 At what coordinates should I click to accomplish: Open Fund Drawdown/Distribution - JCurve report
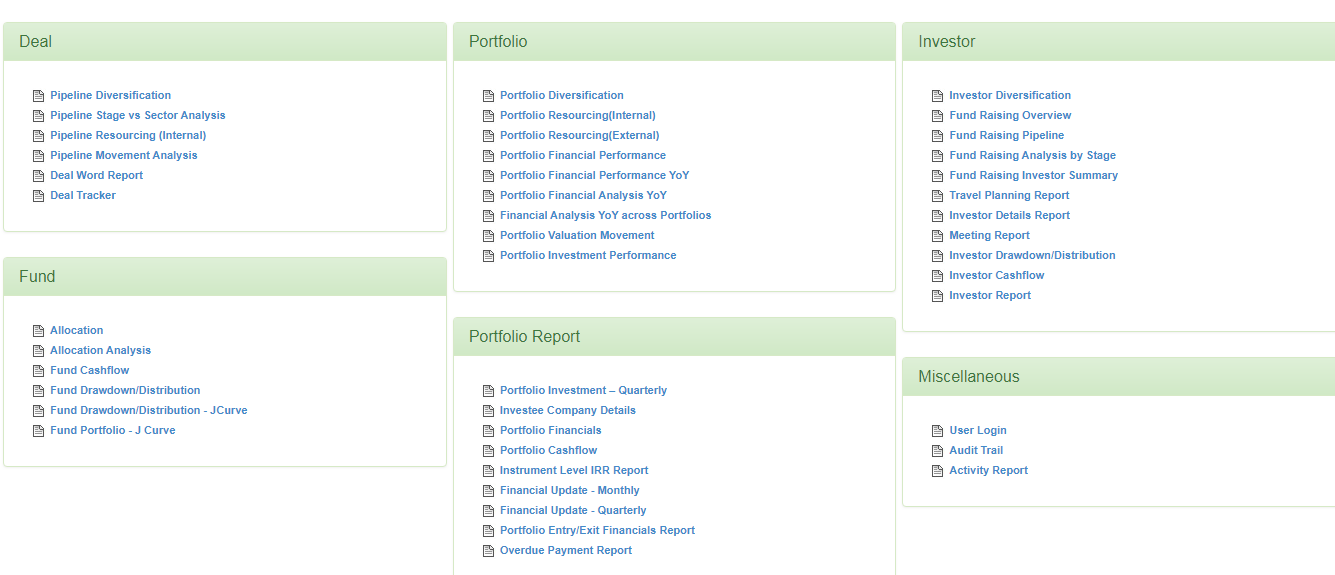point(149,410)
